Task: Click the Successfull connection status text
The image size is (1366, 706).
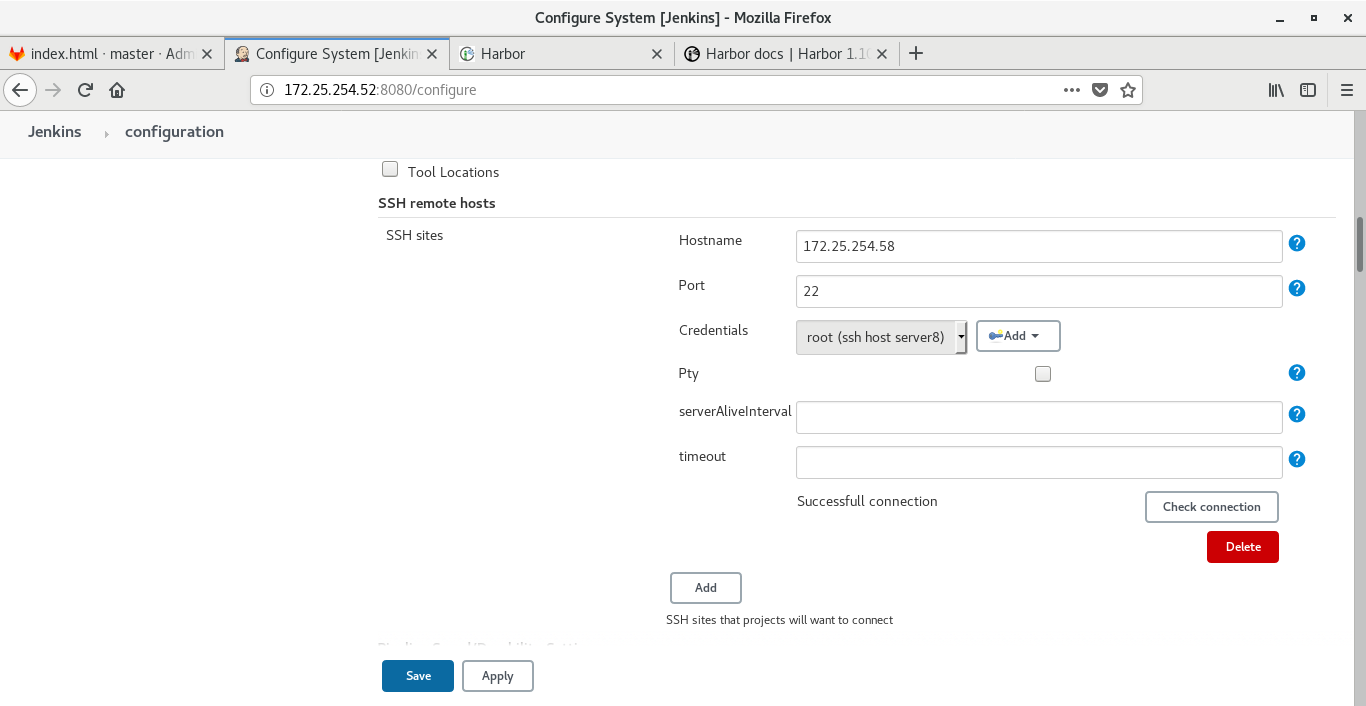Action: point(867,501)
